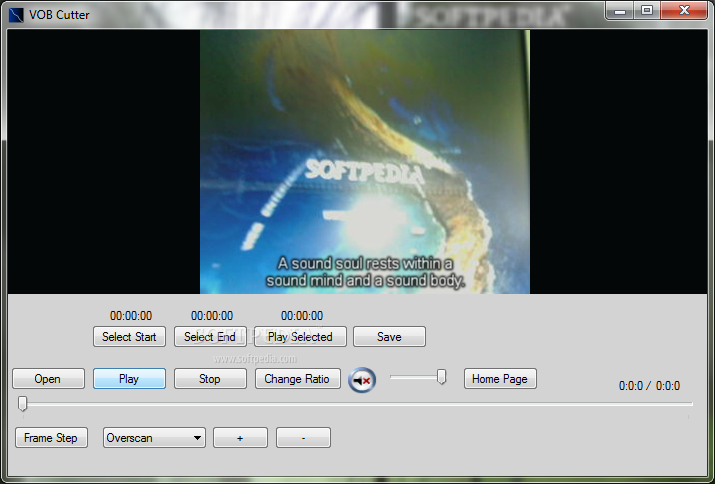Screen dimensions: 715x484
Task: Open a video file
Action: tap(48, 379)
